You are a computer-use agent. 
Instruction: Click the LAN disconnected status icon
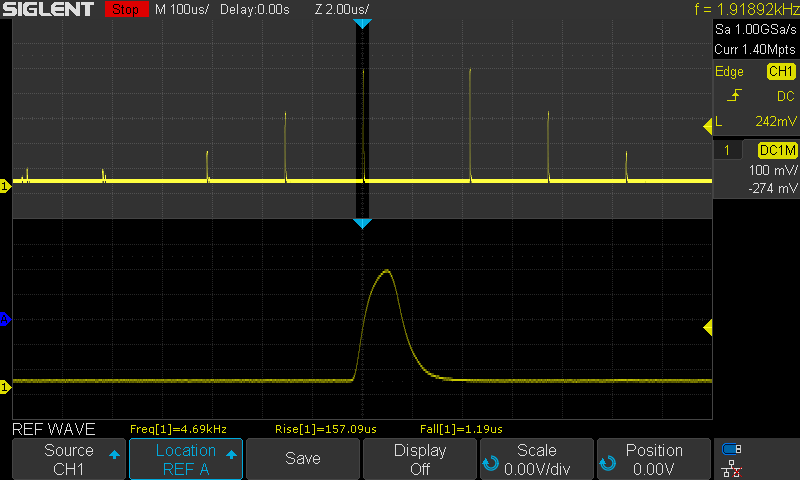click(732, 469)
